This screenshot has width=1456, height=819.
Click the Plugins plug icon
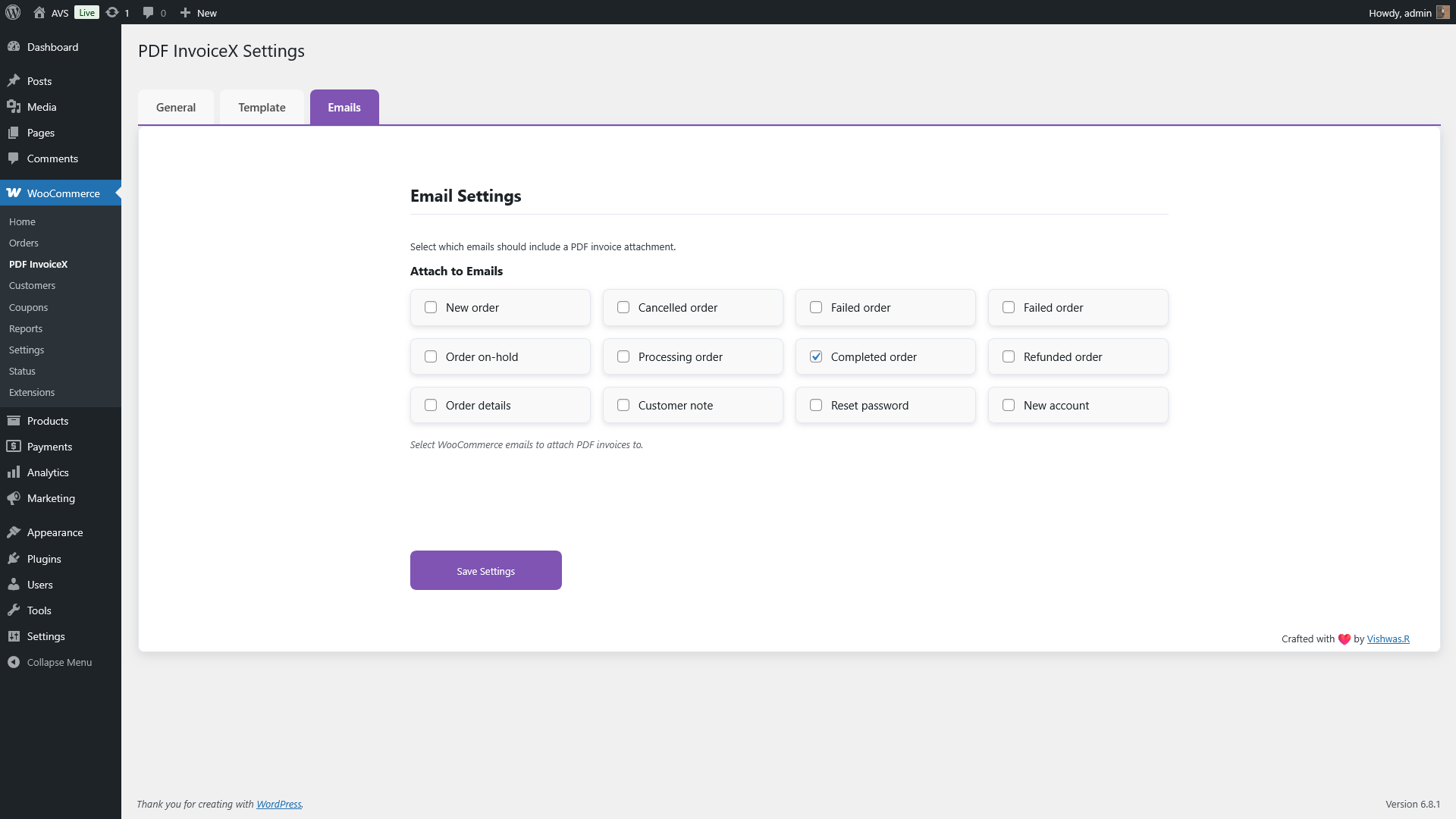pyautogui.click(x=14, y=559)
